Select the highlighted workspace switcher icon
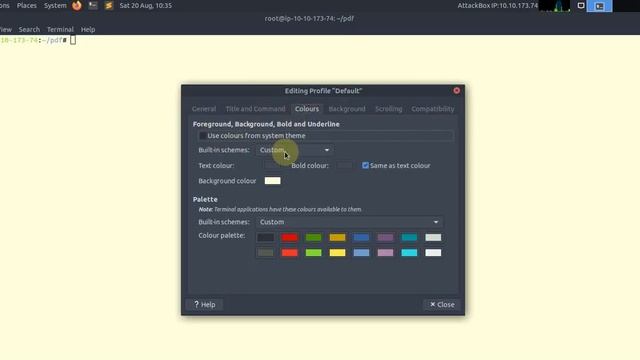 point(599,6)
